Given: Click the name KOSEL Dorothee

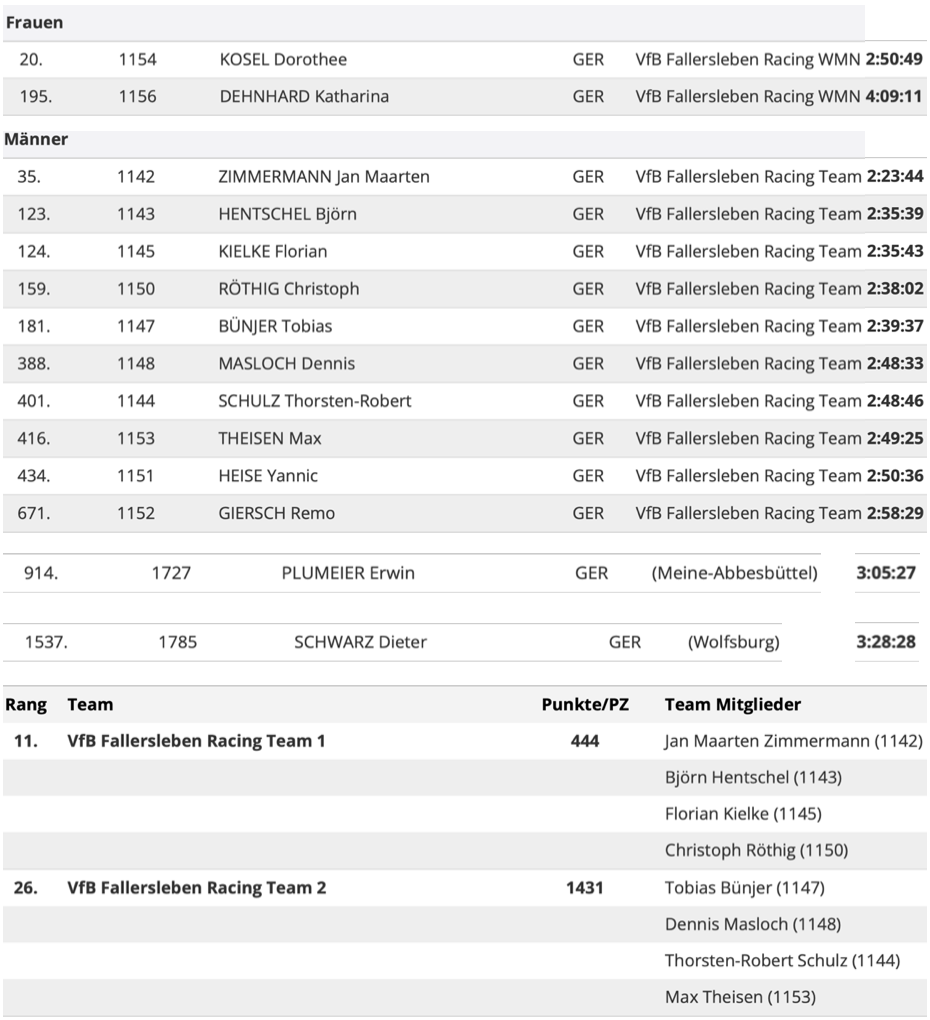Looking at the screenshot, I should coord(283,59).
